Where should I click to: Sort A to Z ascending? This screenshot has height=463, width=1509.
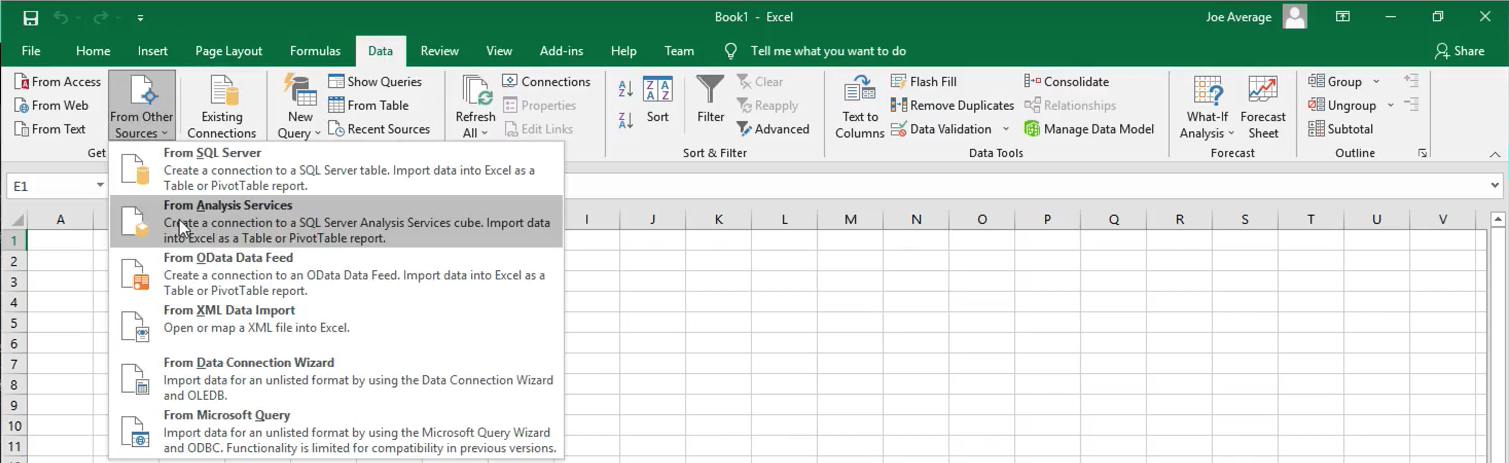626,88
